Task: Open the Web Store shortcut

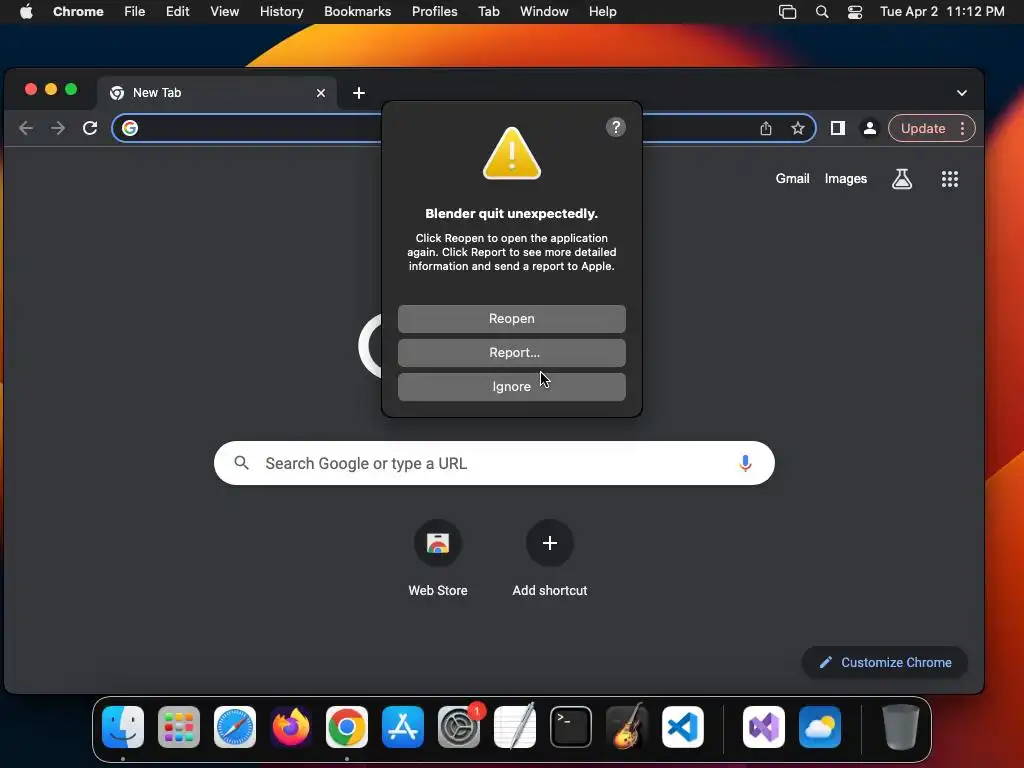Action: 438,558
